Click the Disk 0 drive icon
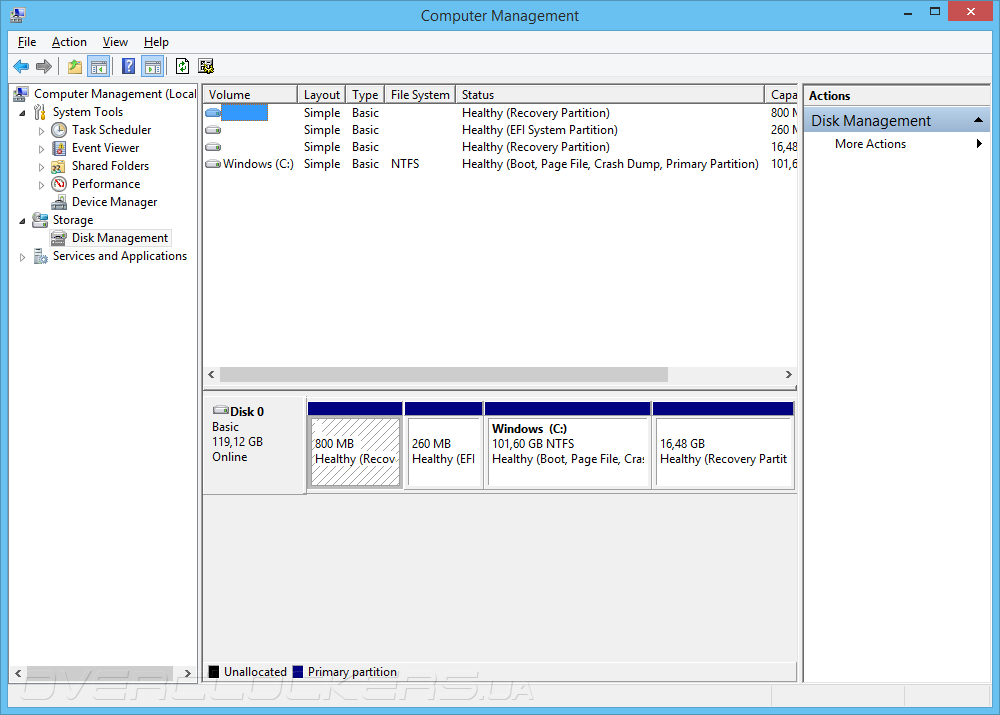The width and height of the screenshot is (1000, 715). 221,410
